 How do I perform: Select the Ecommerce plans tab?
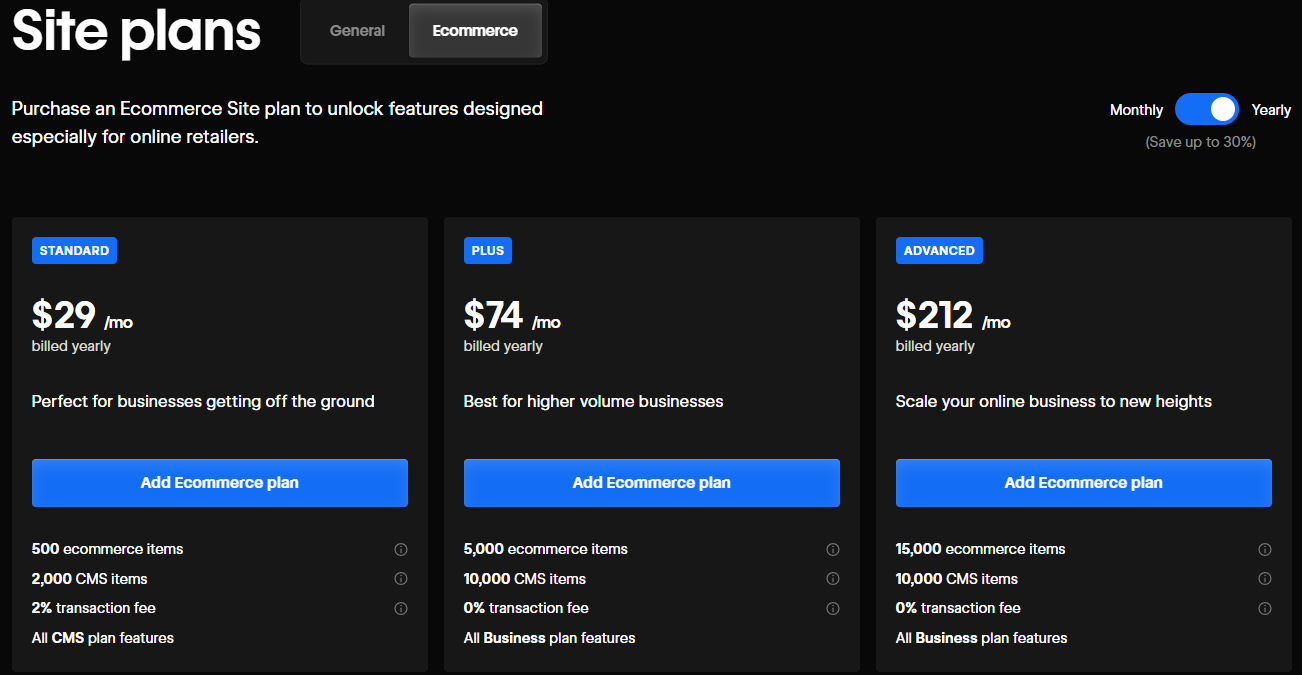475,30
